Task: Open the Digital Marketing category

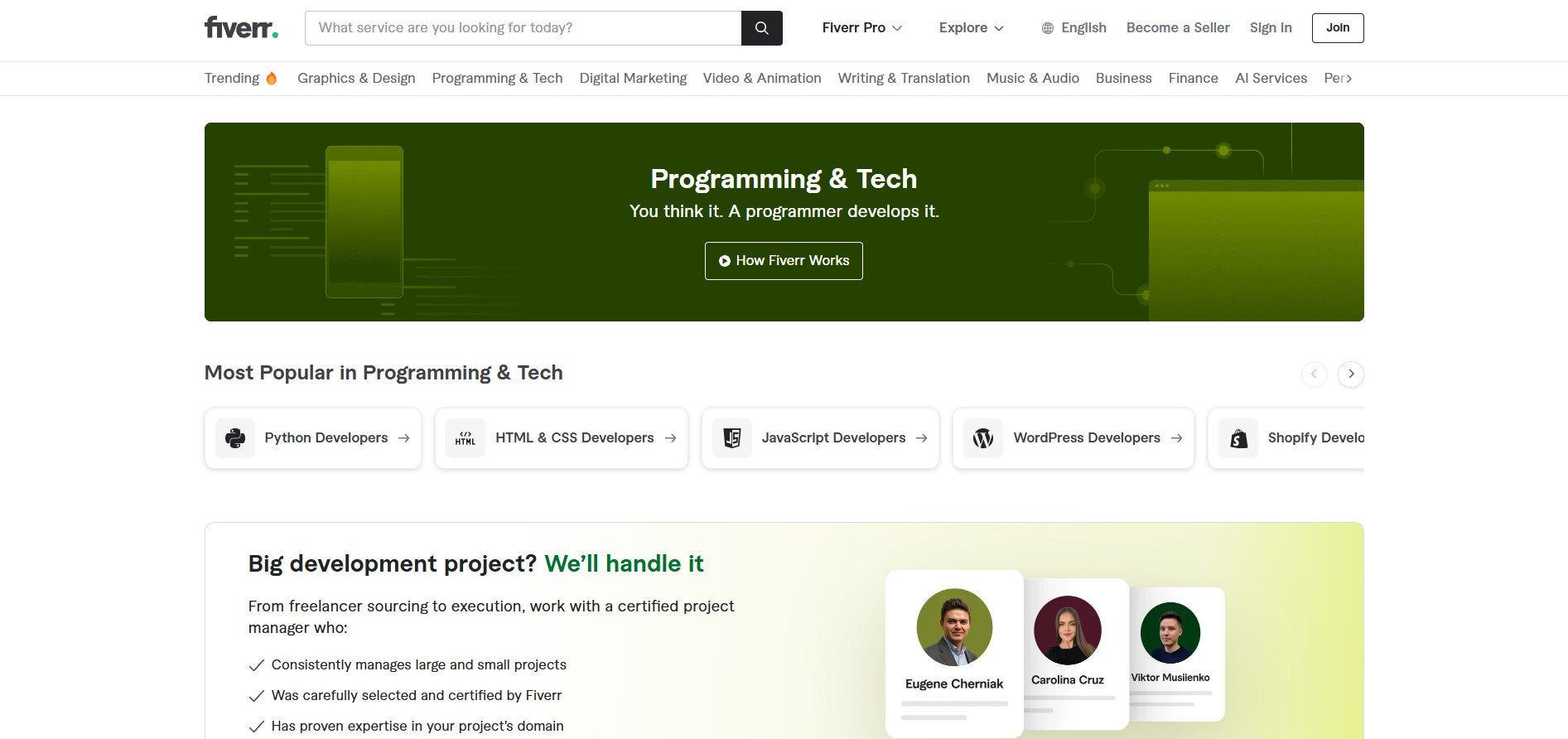Action: point(633,78)
